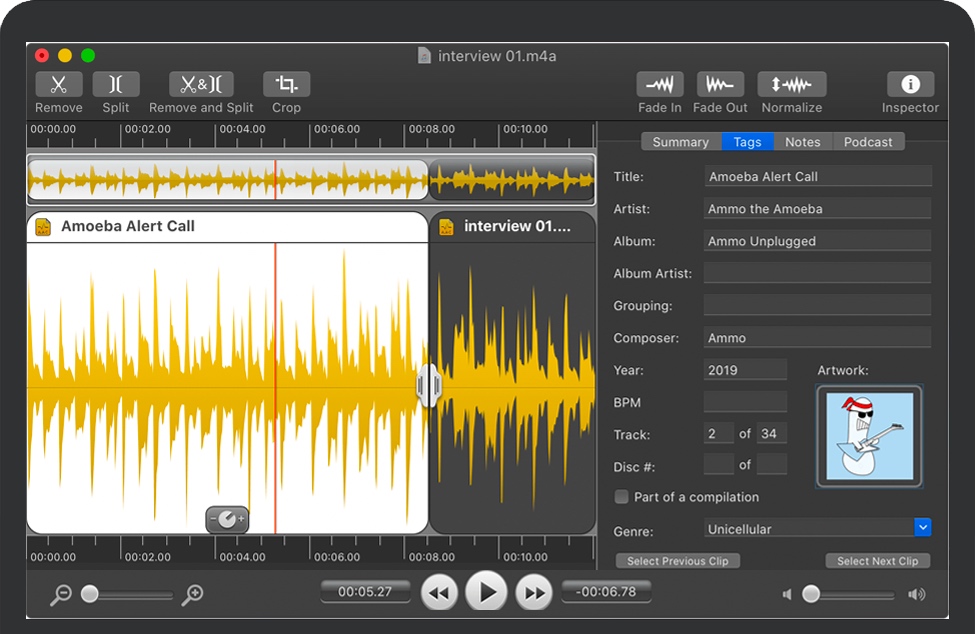Click the zoom in magnifier icon
This screenshot has height=634, width=975.
tap(192, 595)
